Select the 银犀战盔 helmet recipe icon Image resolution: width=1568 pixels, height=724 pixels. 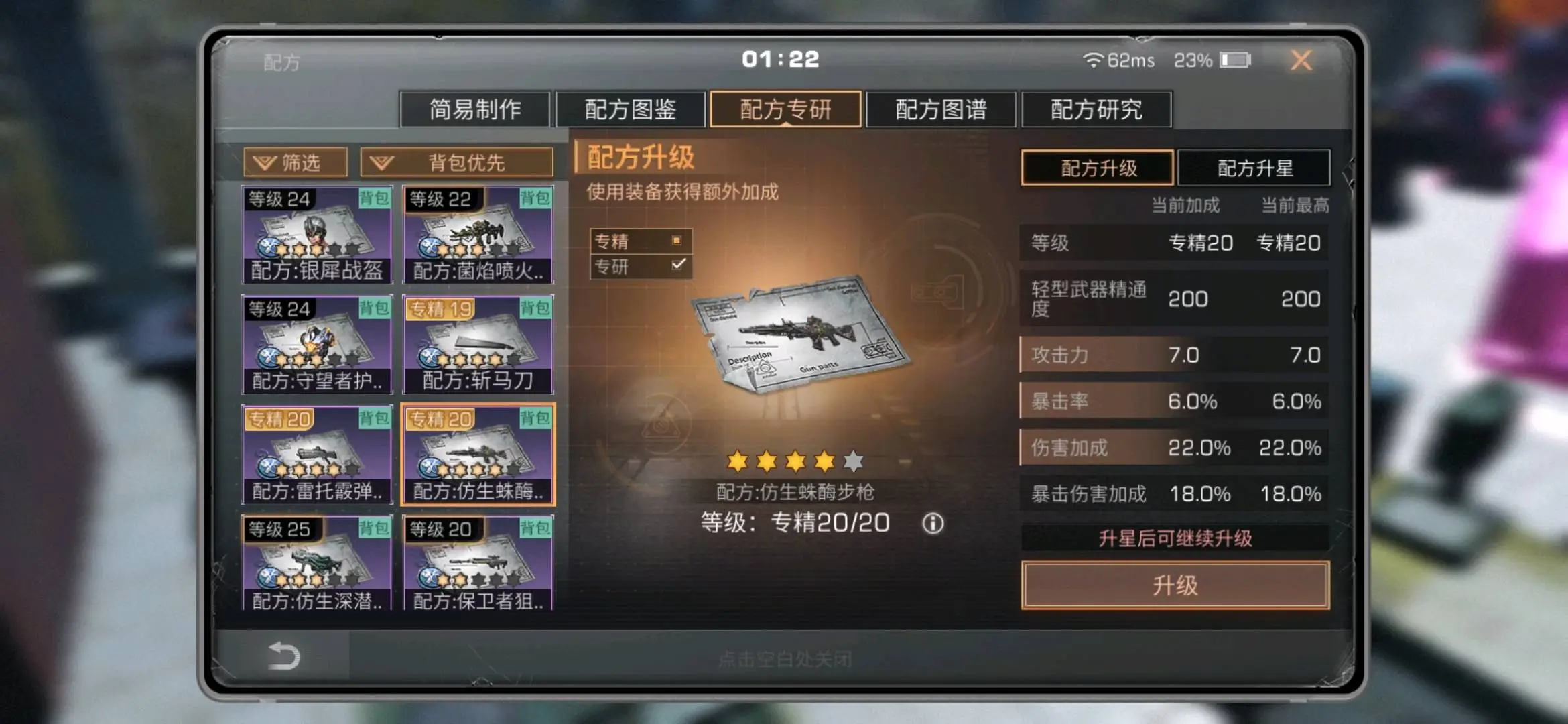coord(317,234)
